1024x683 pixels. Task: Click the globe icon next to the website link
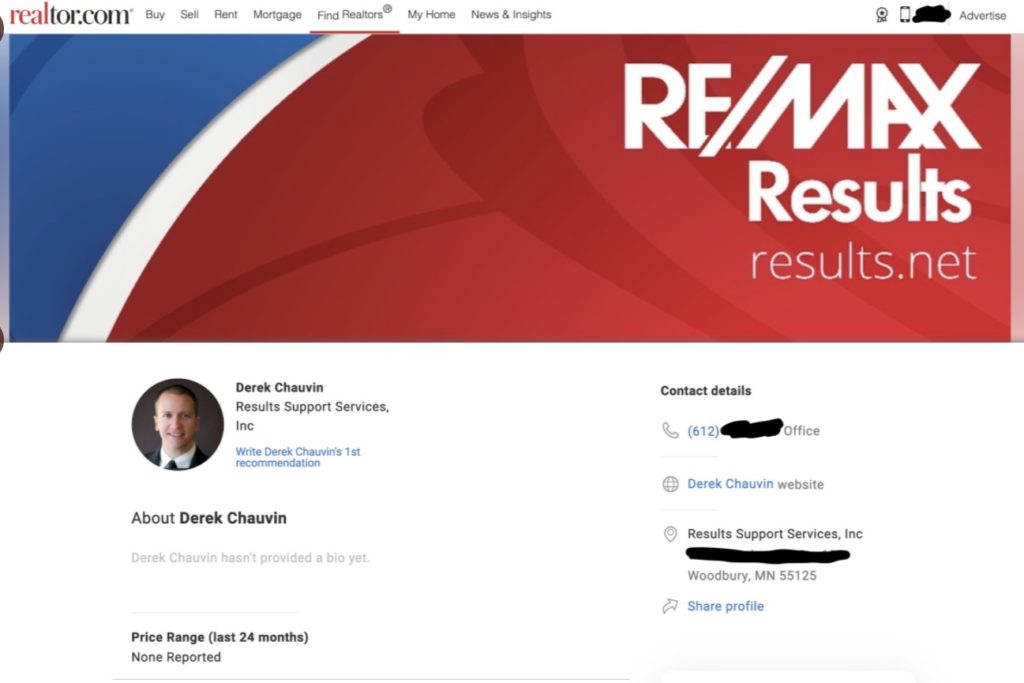point(668,484)
